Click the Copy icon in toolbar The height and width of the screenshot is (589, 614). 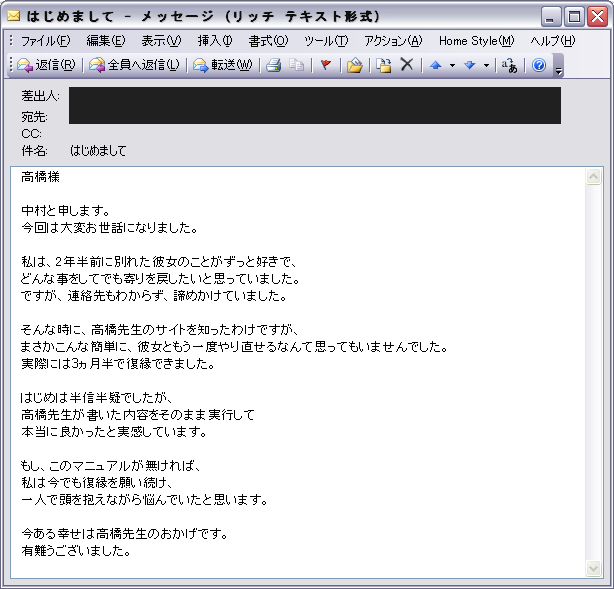coord(297,65)
